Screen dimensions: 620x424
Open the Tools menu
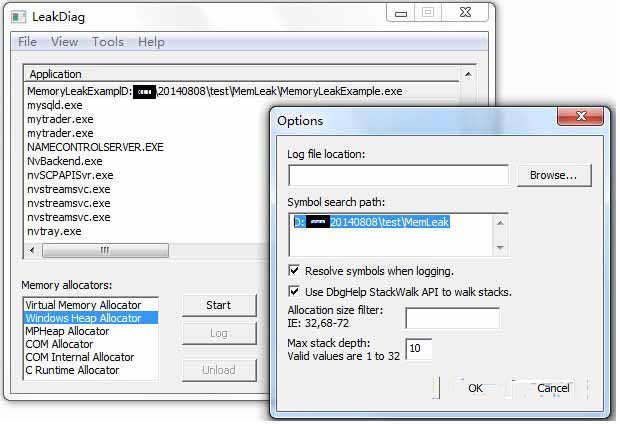tap(108, 42)
